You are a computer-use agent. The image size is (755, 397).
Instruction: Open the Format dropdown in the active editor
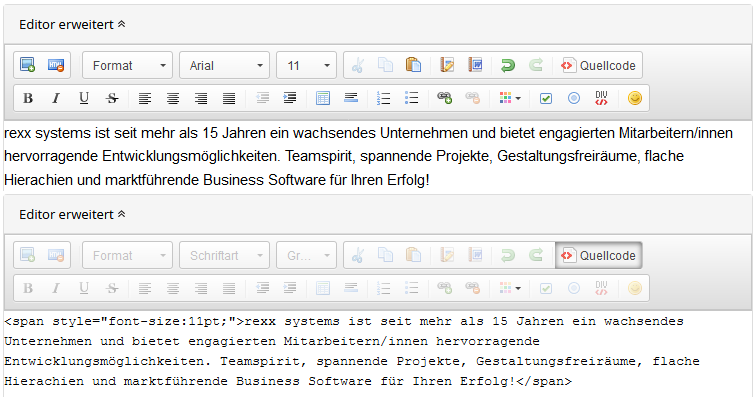point(128,65)
